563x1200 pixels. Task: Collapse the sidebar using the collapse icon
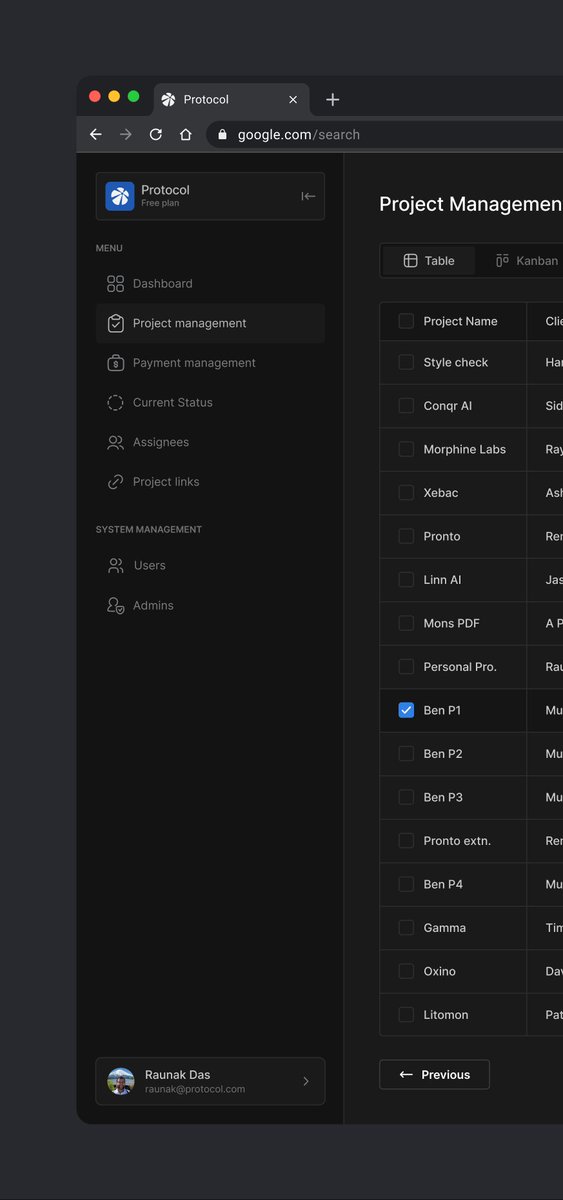pyautogui.click(x=308, y=196)
